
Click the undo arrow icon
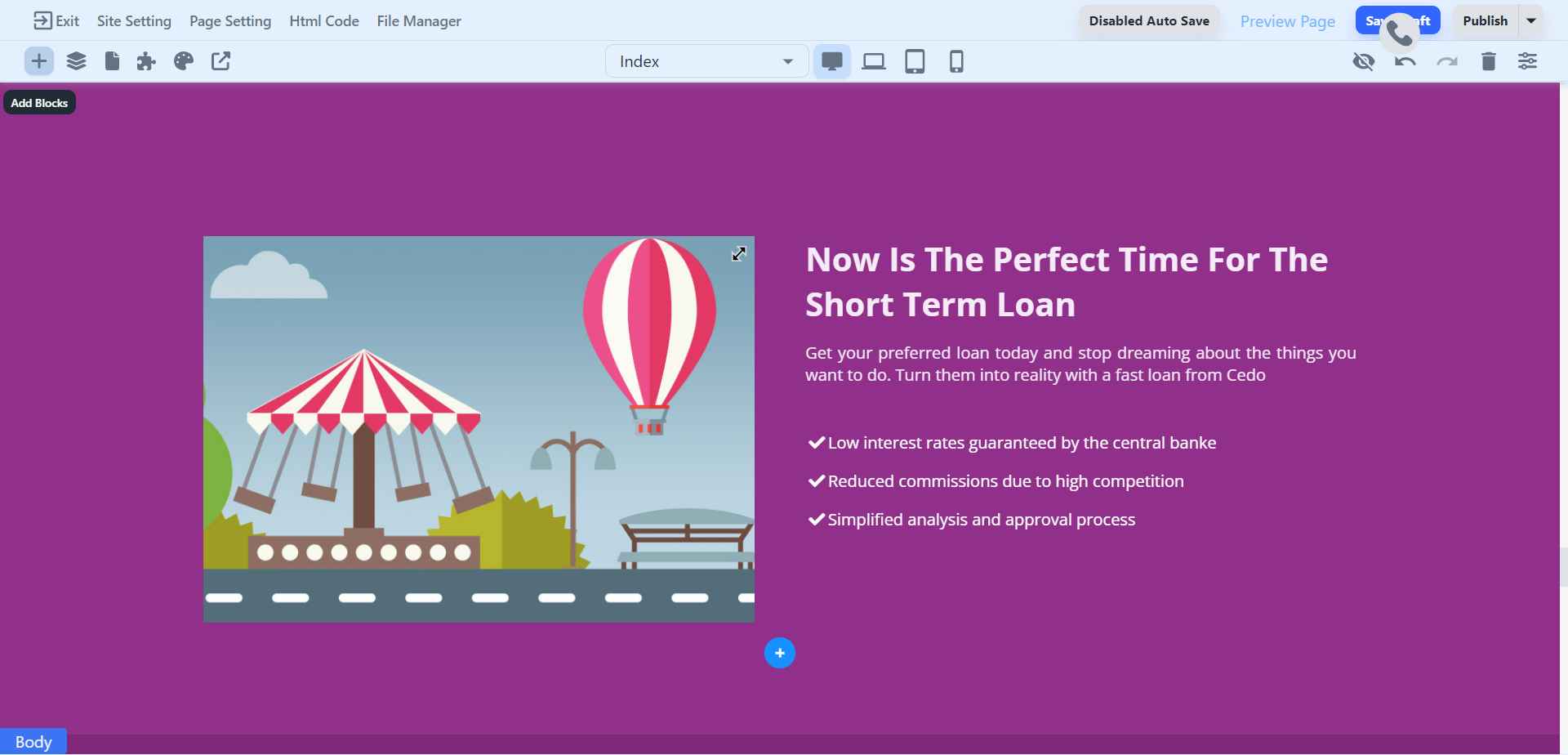pos(1405,61)
